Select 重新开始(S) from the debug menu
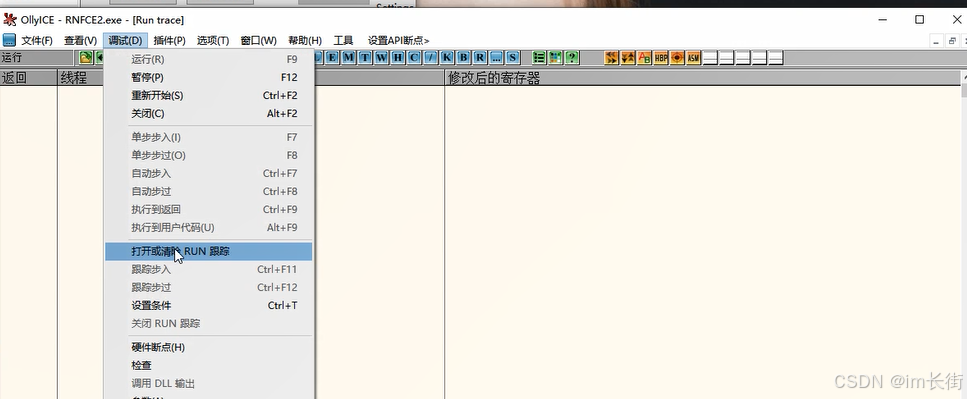Viewport: 967px width, 399px height. (x=208, y=96)
